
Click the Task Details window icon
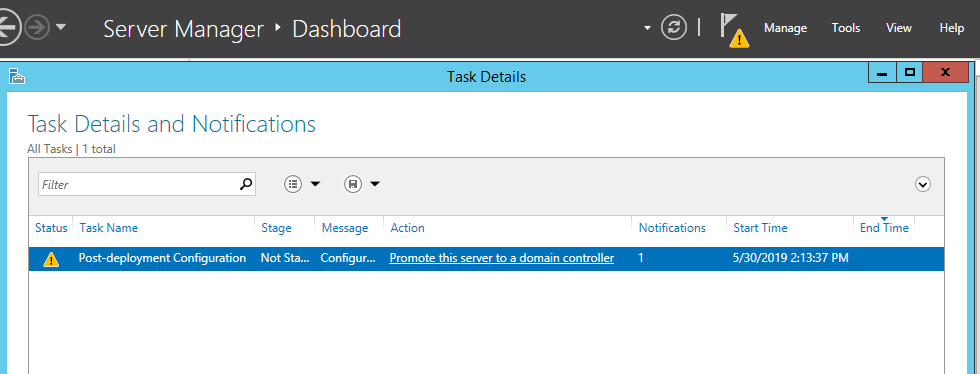click(x=16, y=76)
